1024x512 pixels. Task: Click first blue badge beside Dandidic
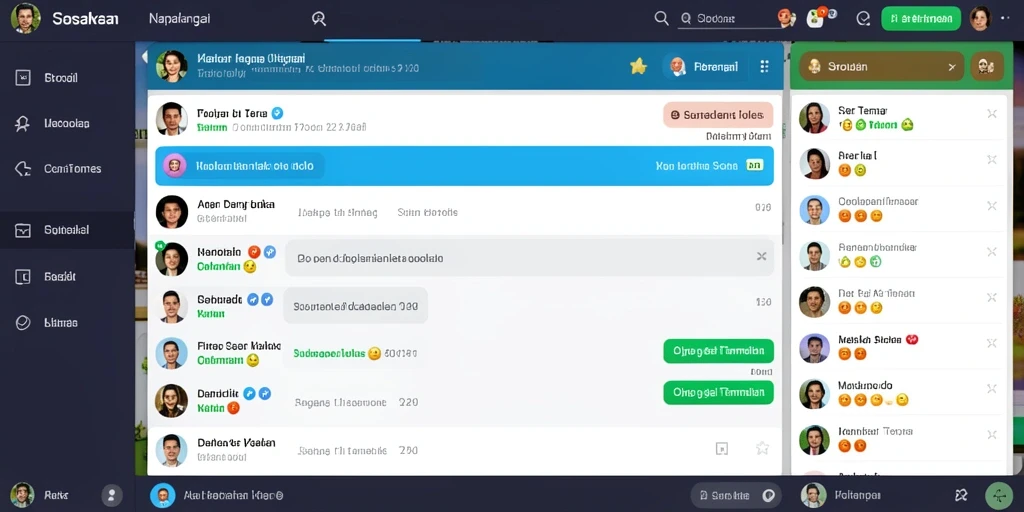[x=249, y=393]
